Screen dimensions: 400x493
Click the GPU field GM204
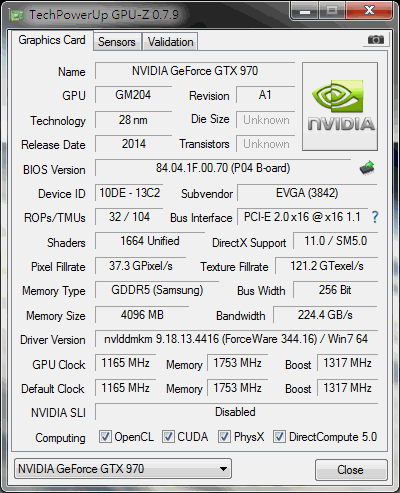[133, 95]
